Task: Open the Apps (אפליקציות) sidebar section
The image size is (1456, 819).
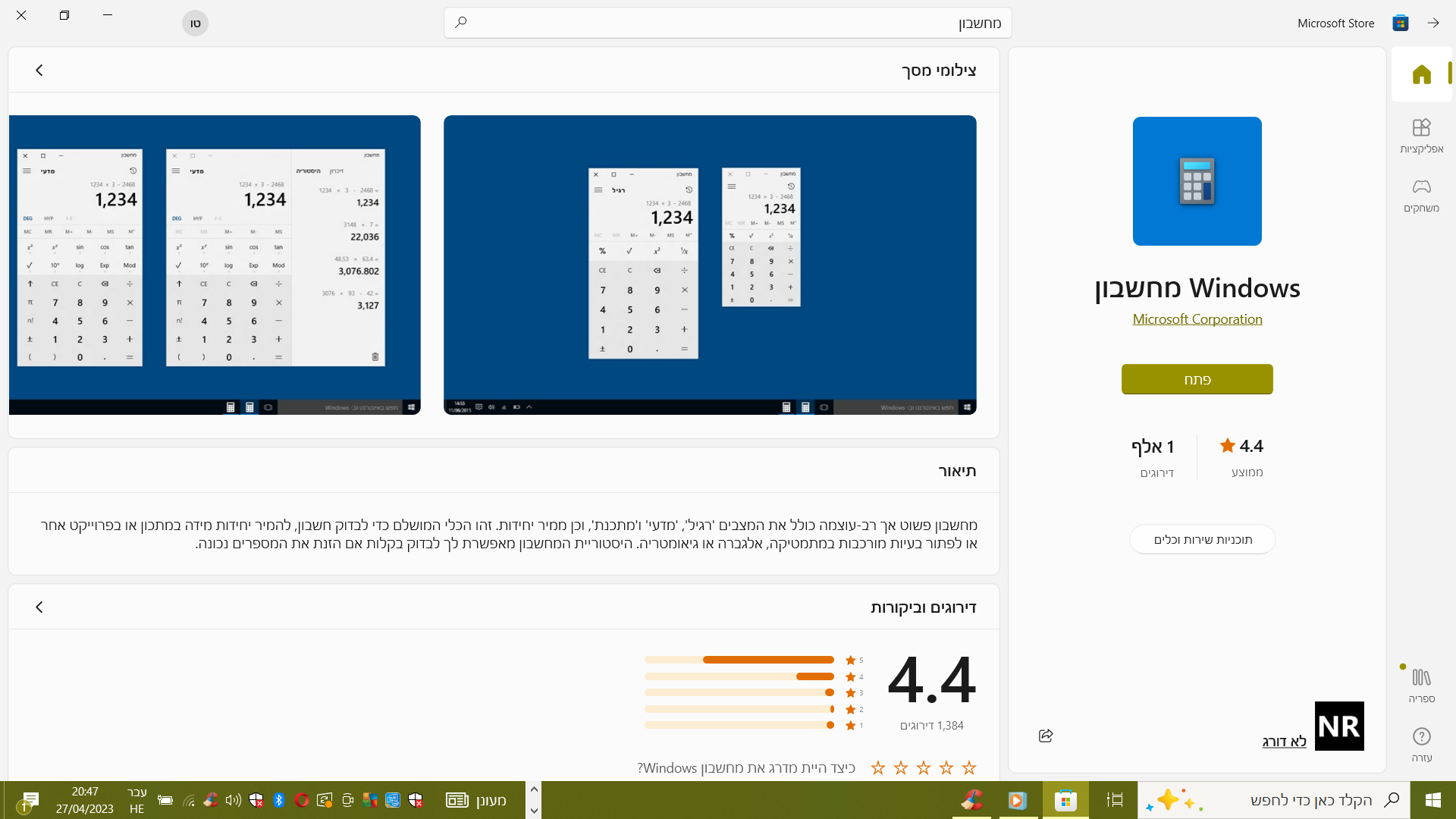Action: (x=1421, y=136)
